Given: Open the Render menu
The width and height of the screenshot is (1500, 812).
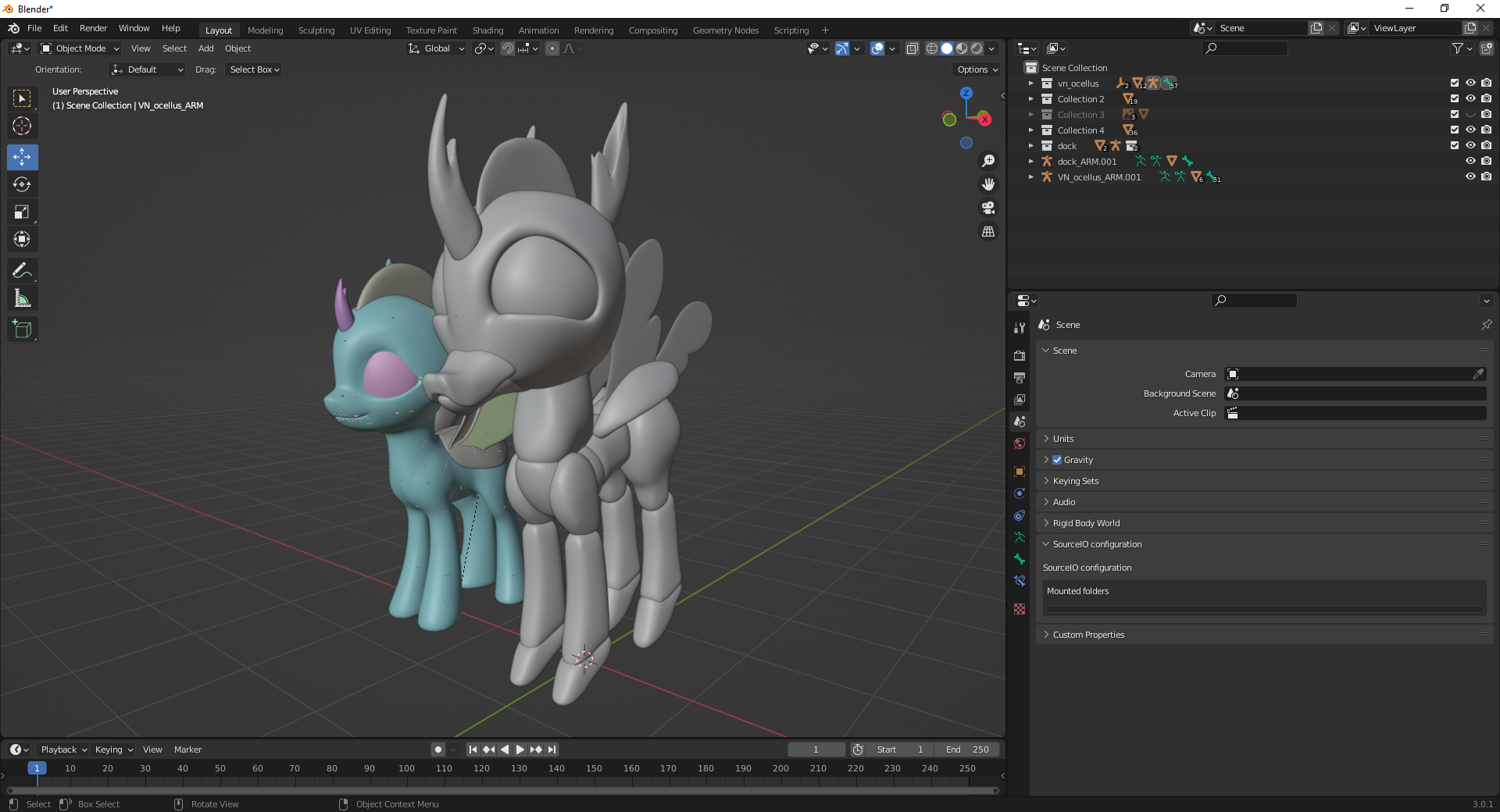Looking at the screenshot, I should coord(93,28).
